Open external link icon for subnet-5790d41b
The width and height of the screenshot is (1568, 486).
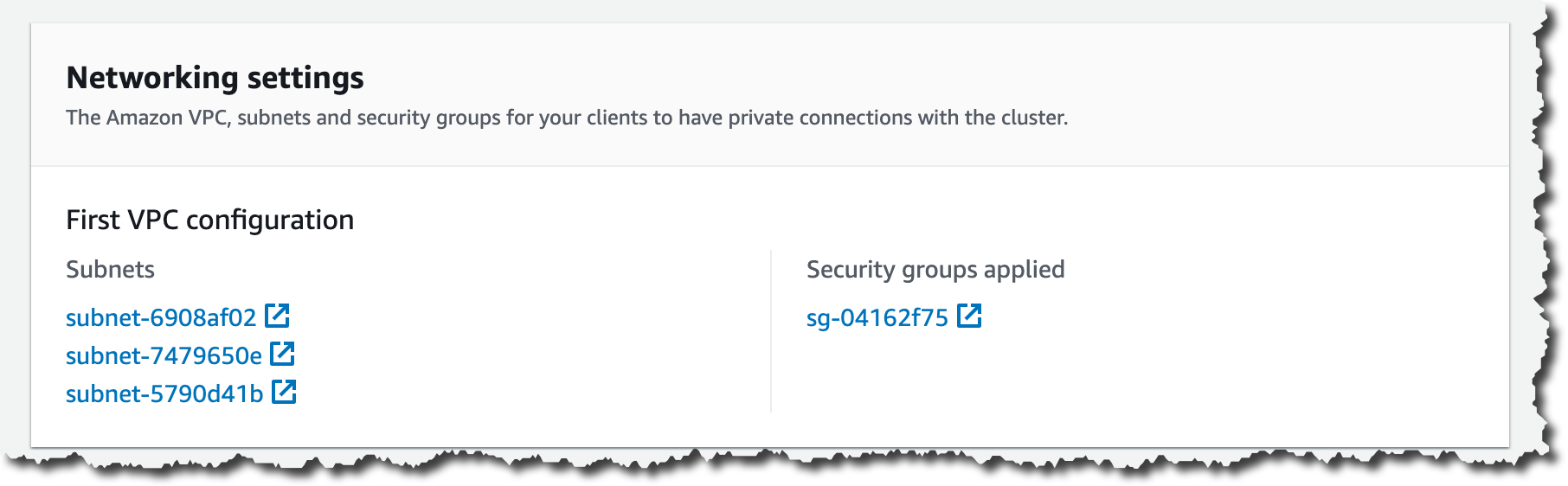tap(284, 392)
